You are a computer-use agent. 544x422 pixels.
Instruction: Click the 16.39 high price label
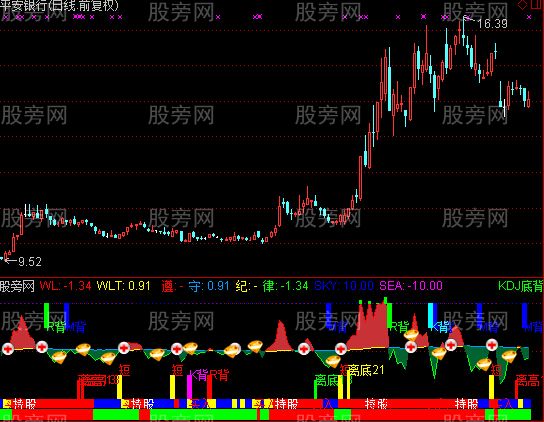(492, 24)
